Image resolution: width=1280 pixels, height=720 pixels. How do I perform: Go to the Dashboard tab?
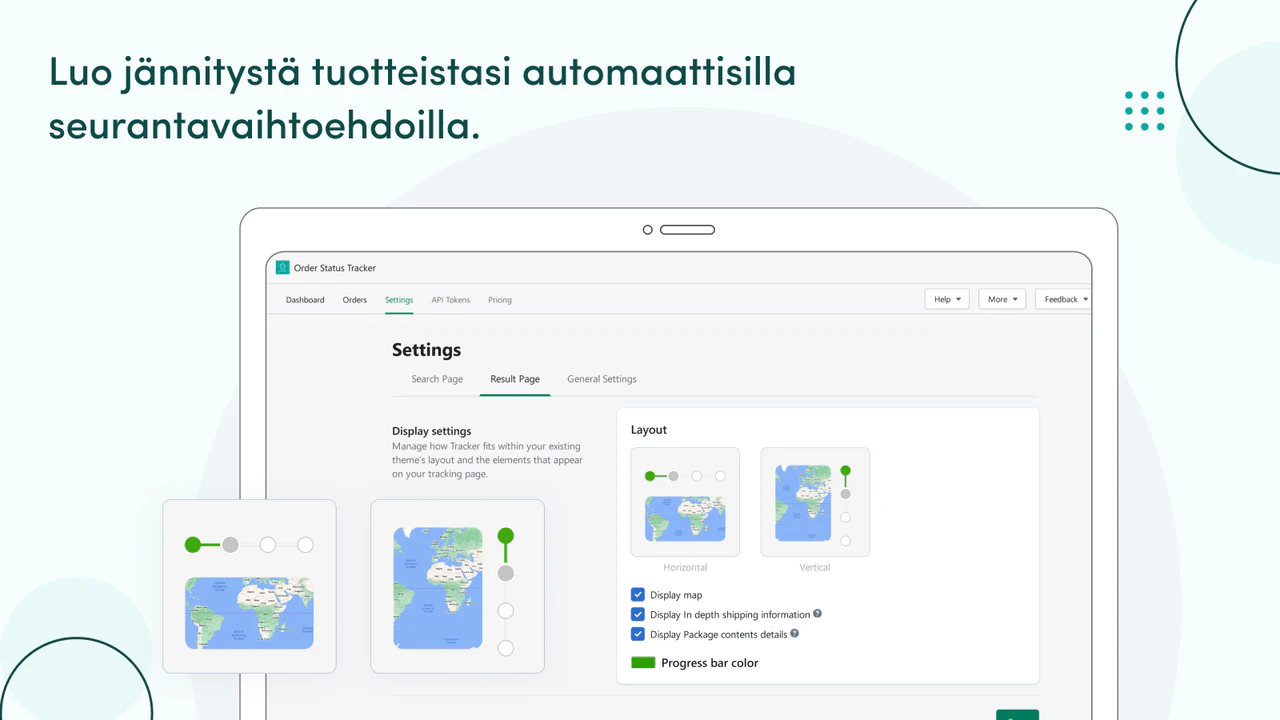305,300
